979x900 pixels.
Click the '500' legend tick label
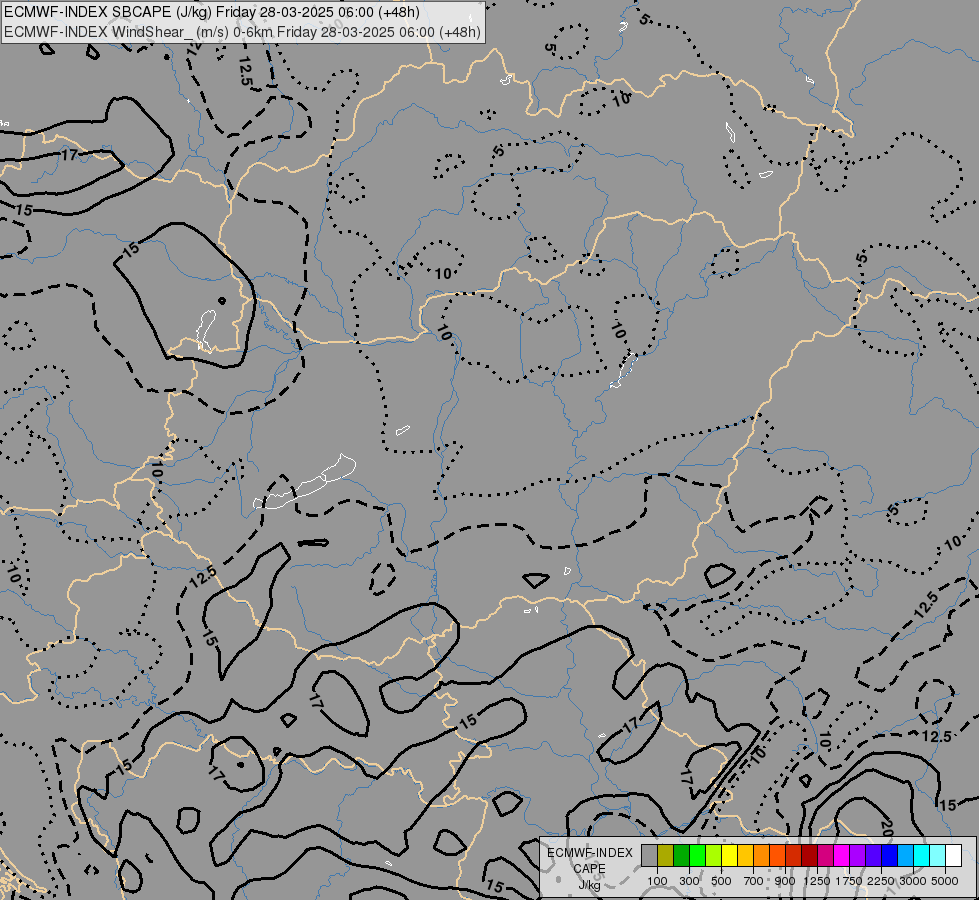coord(721,881)
